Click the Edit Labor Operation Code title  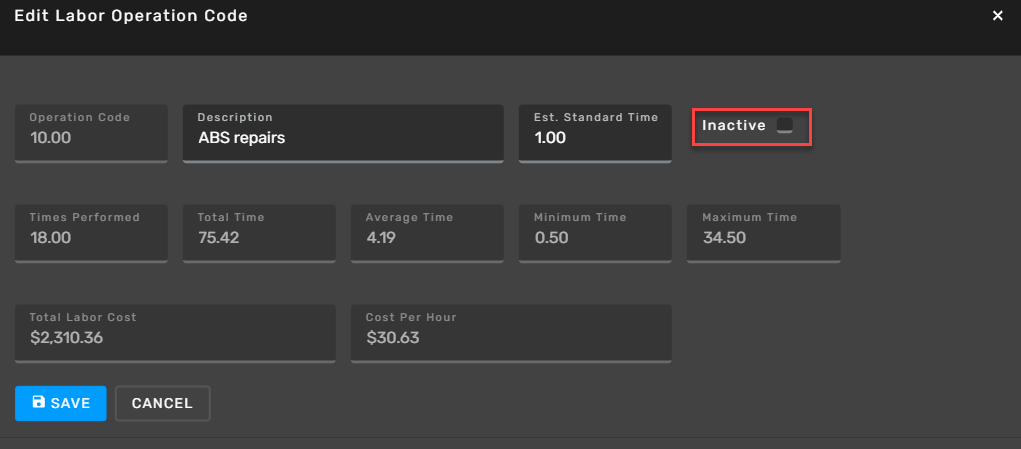click(x=131, y=16)
